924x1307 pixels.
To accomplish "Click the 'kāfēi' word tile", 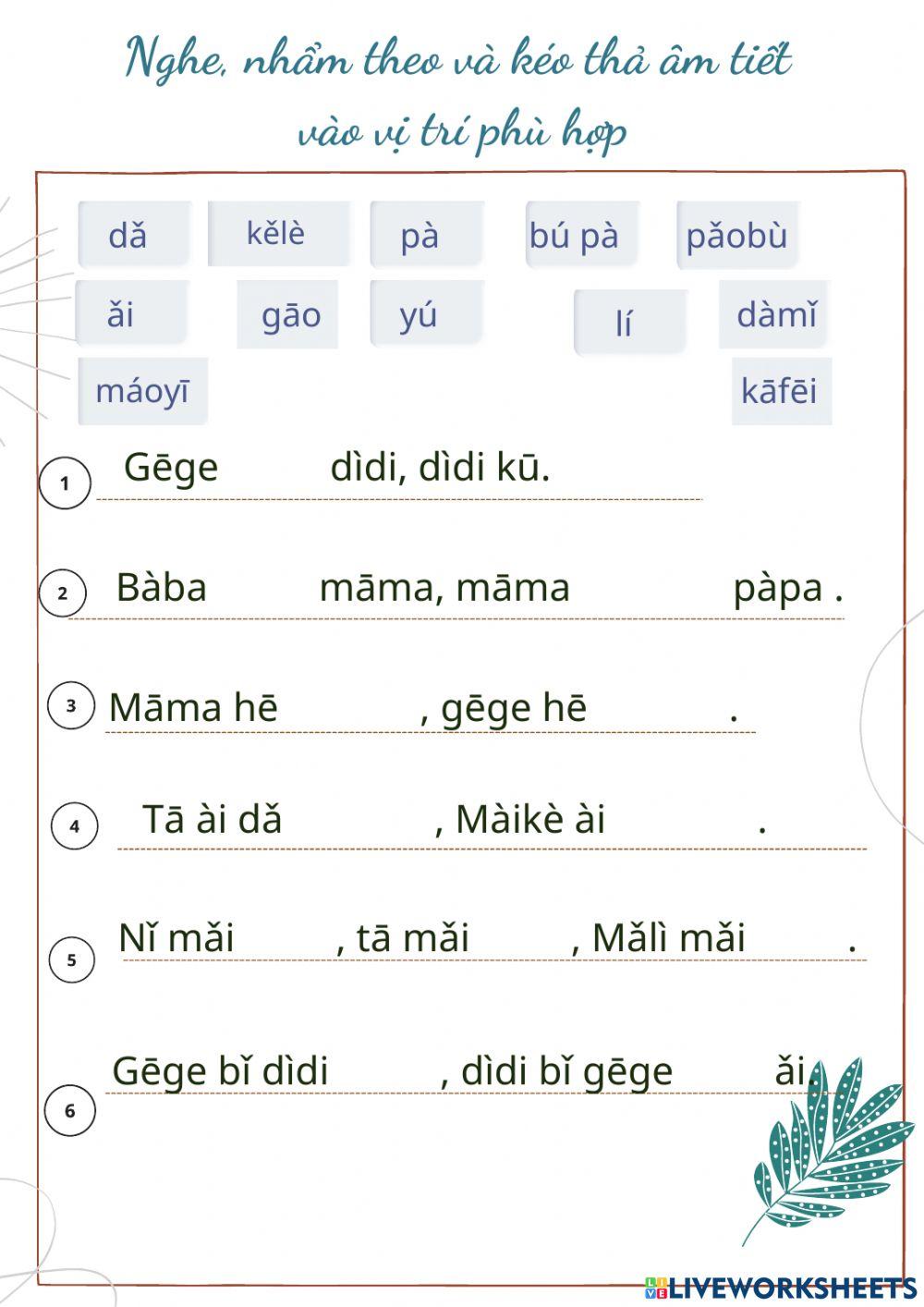I will pos(780,390).
